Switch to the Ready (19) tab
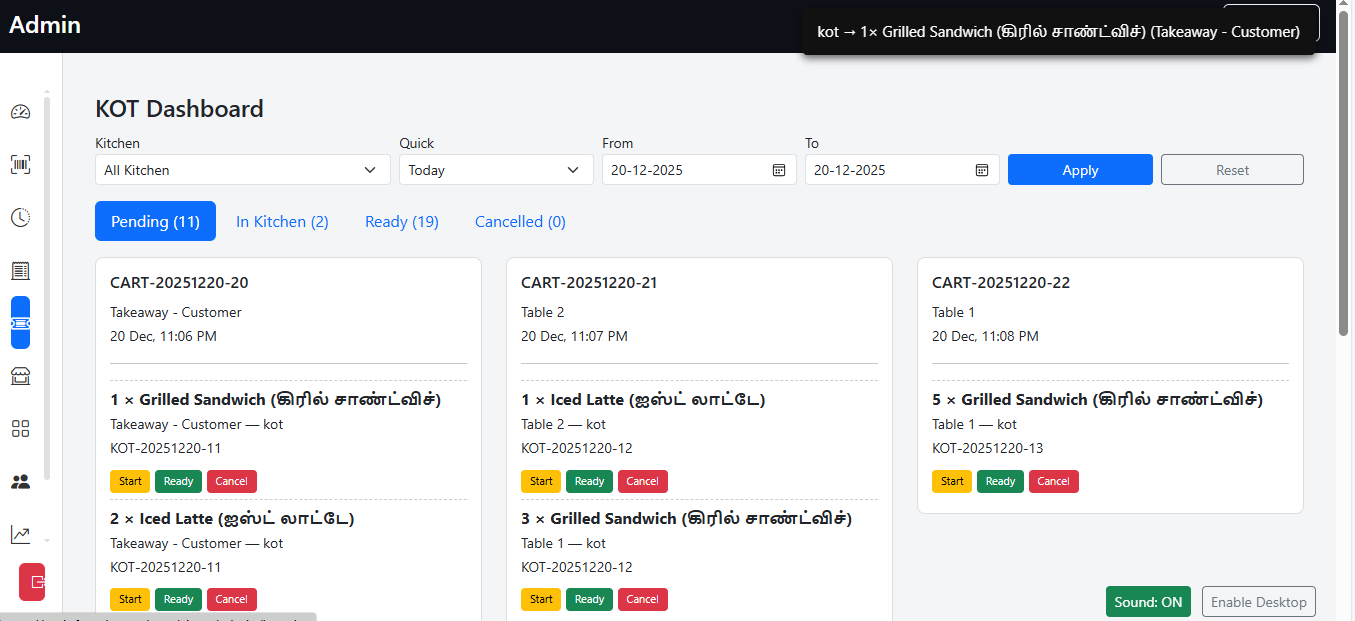Screen dimensions: 1355x621 click(x=401, y=222)
